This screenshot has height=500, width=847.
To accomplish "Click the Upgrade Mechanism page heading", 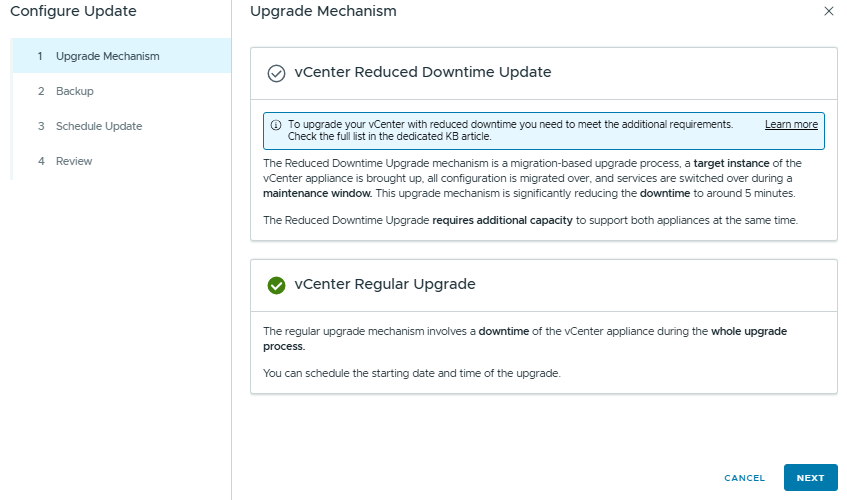I will [x=323, y=12].
